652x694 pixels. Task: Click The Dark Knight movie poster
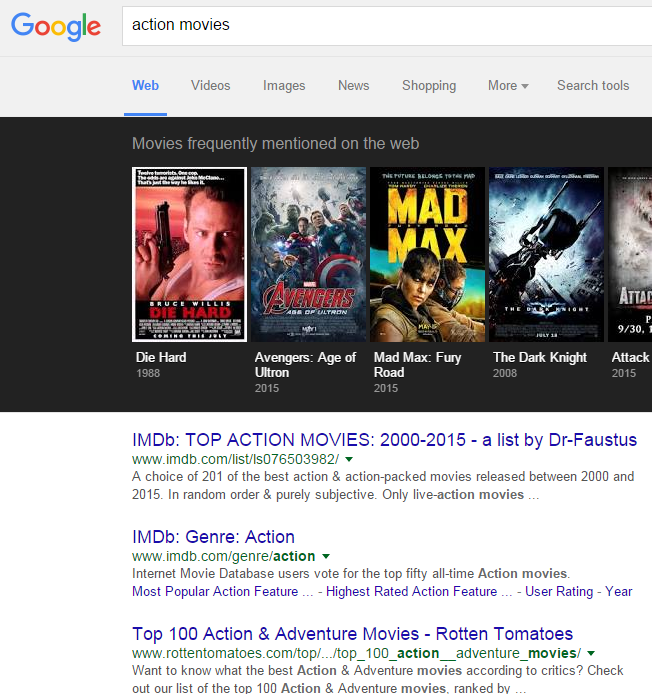point(547,254)
